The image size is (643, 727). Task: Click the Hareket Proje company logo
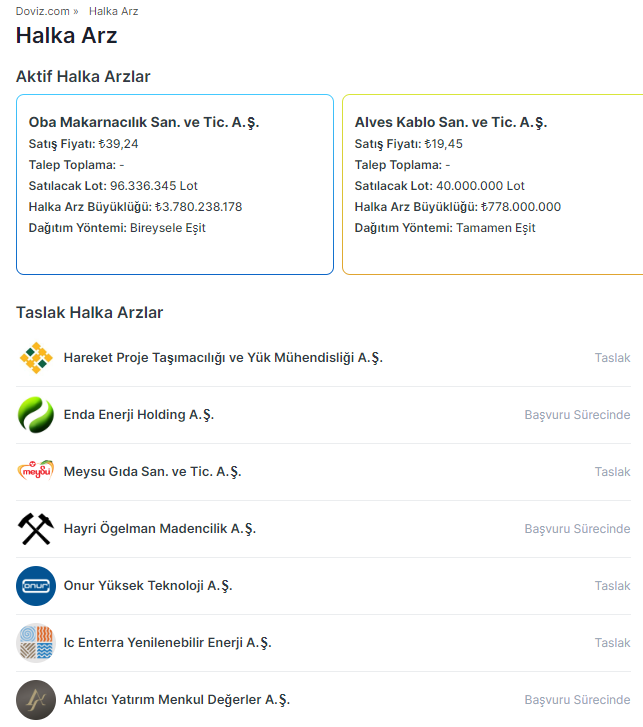tap(36, 358)
